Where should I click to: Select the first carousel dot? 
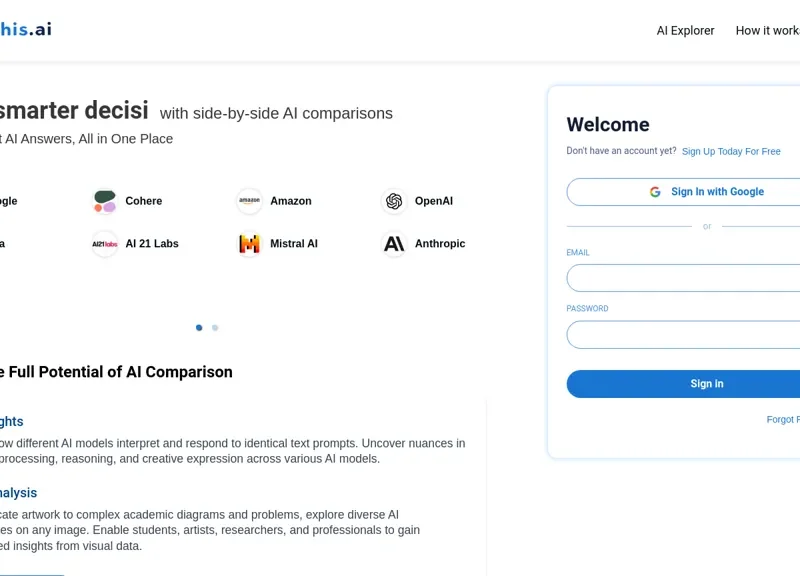[199, 328]
